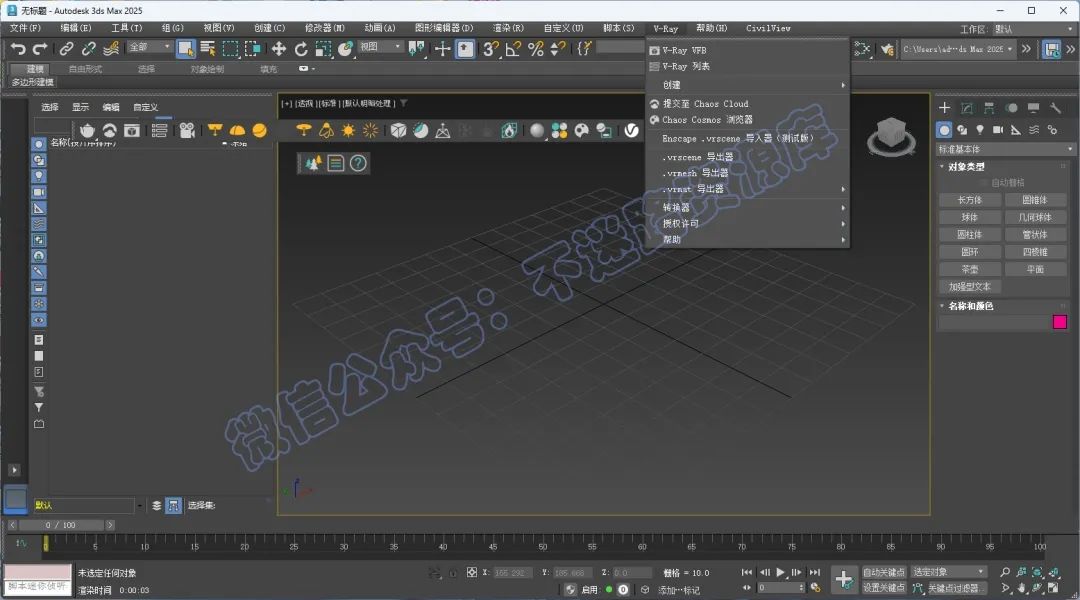
Task: Toggle Percent Snap icon
Action: 536,48
